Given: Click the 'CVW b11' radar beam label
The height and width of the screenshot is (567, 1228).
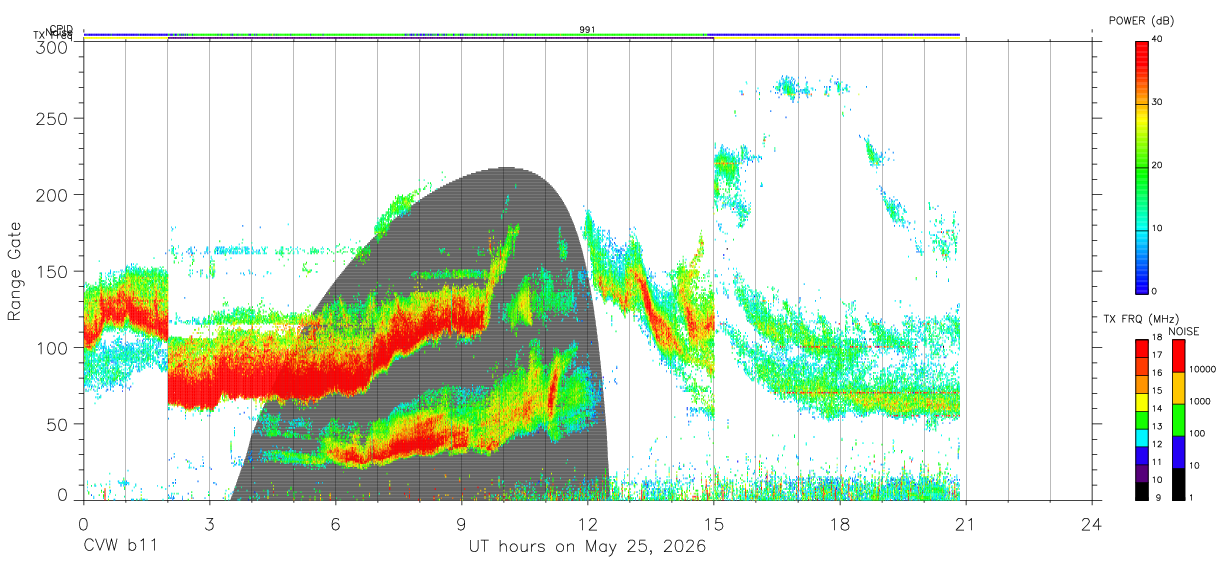Looking at the screenshot, I should (x=120, y=547).
